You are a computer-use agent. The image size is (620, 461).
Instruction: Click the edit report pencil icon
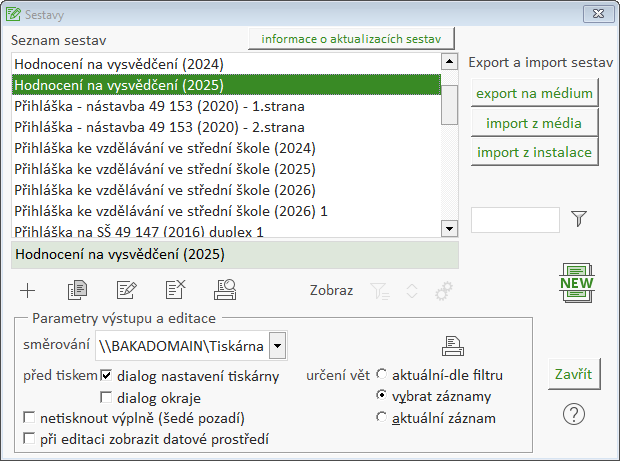(x=126, y=291)
